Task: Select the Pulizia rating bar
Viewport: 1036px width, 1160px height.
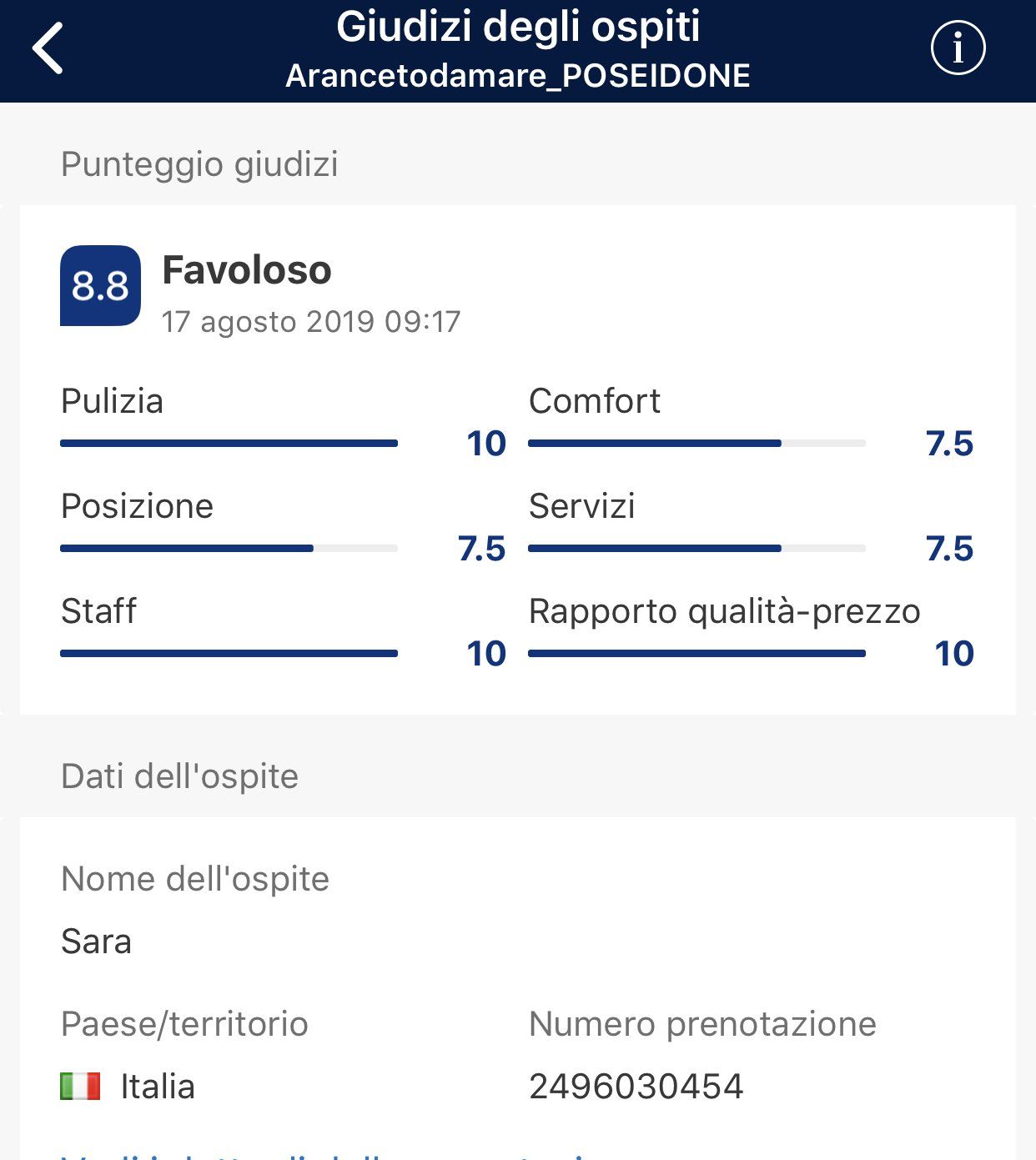Action: tap(229, 444)
